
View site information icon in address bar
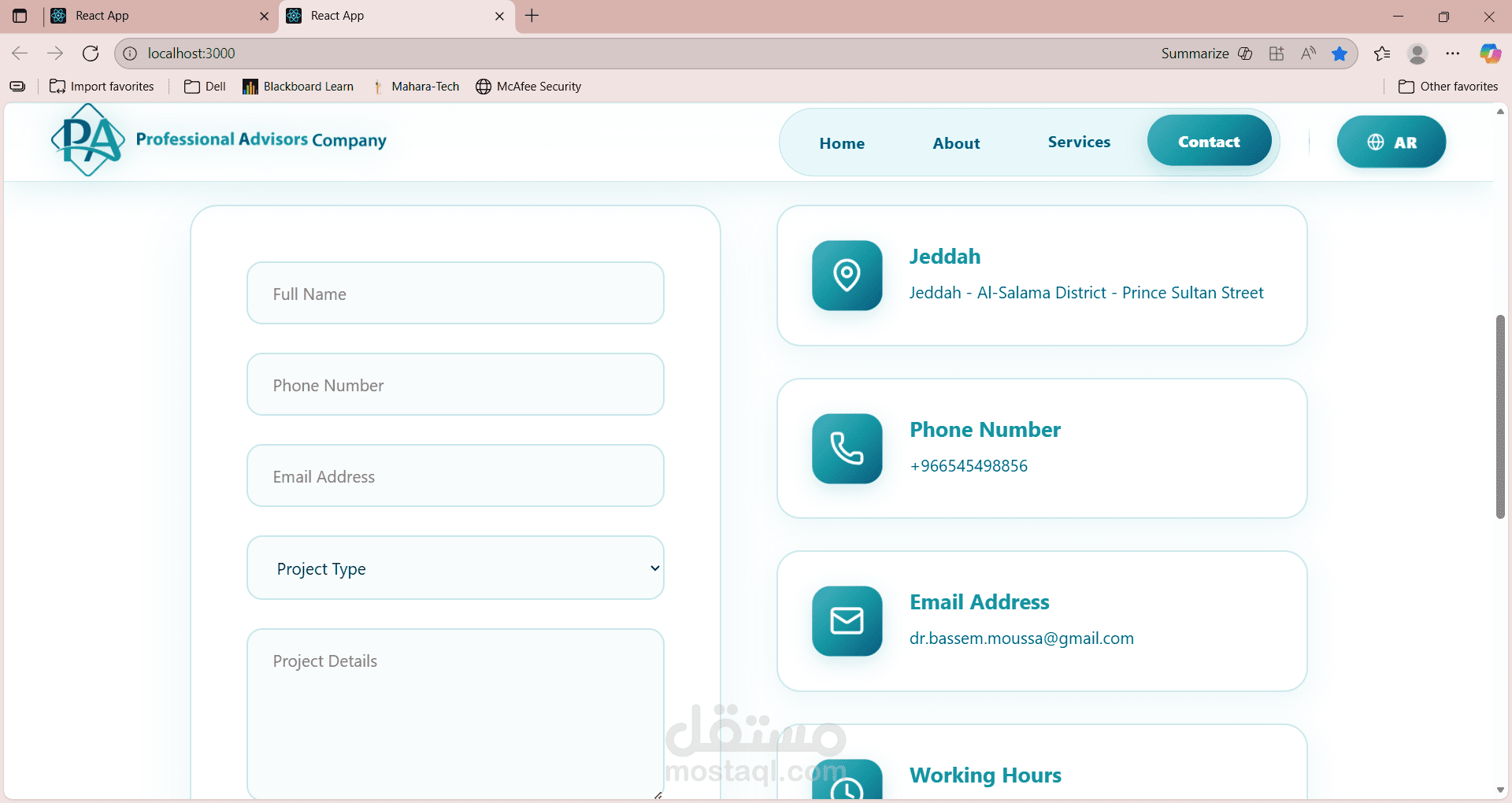(130, 53)
